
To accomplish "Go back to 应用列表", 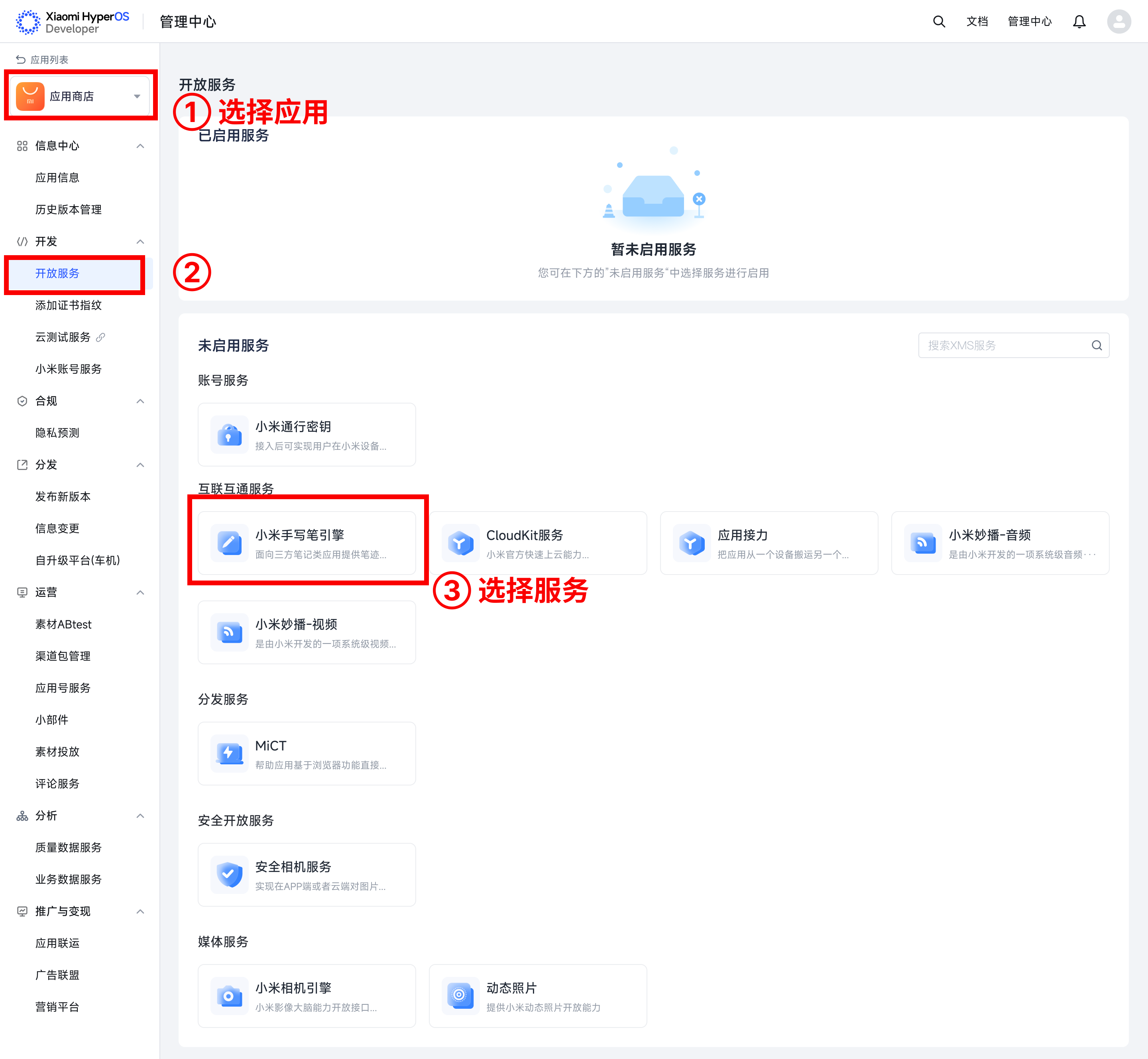I will click(x=49, y=59).
